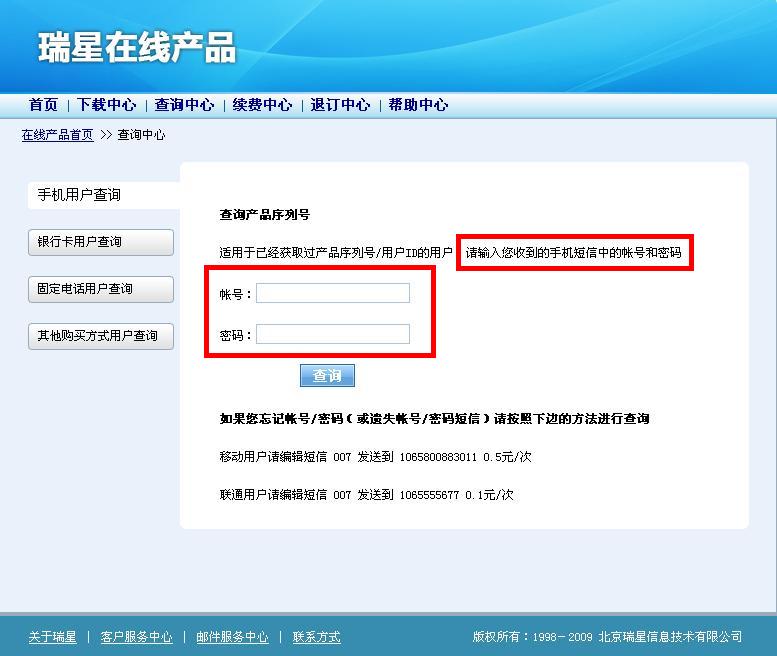This screenshot has height=656, width=777.
Task: Open the 退订中心 menu item
Action: pyautogui.click(x=340, y=105)
